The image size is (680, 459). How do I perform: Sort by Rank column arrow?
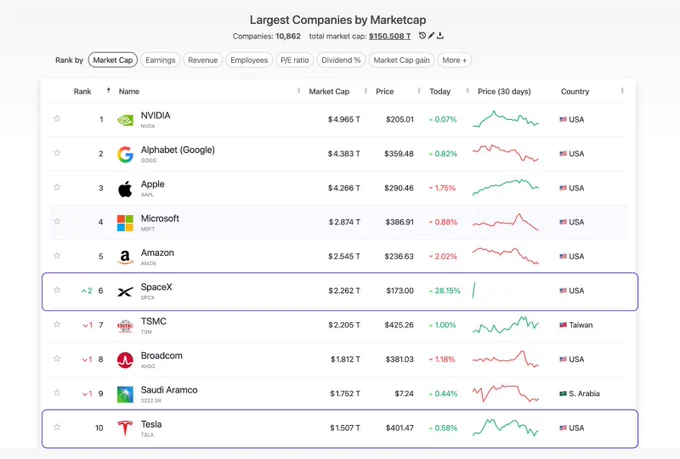click(108, 91)
